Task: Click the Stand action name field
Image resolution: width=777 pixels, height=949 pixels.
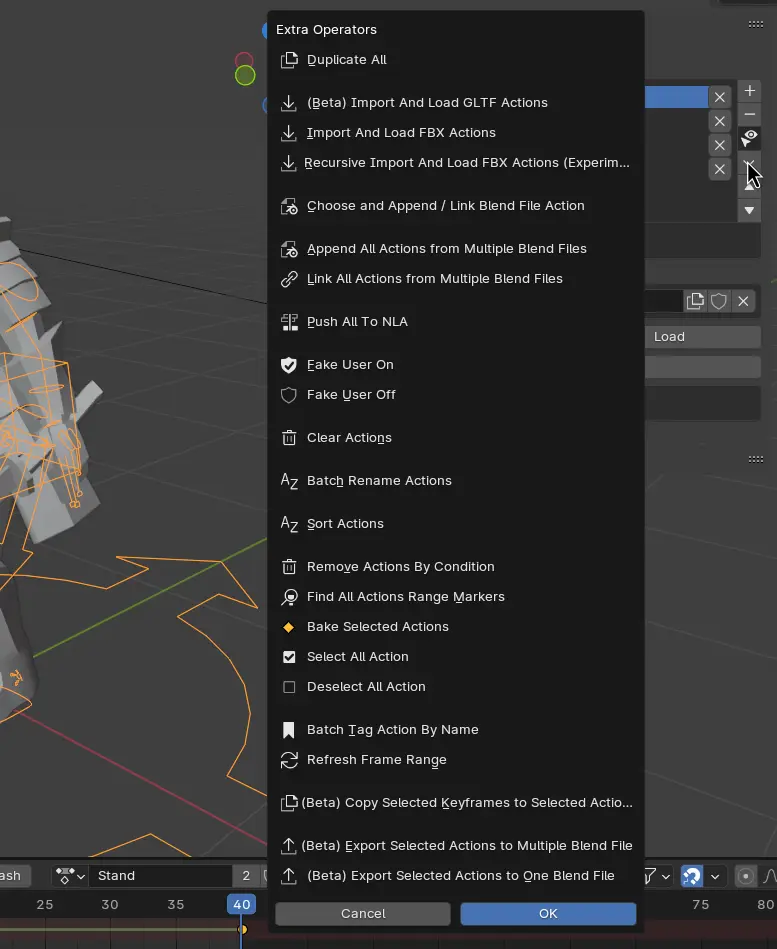Action: coord(160,876)
